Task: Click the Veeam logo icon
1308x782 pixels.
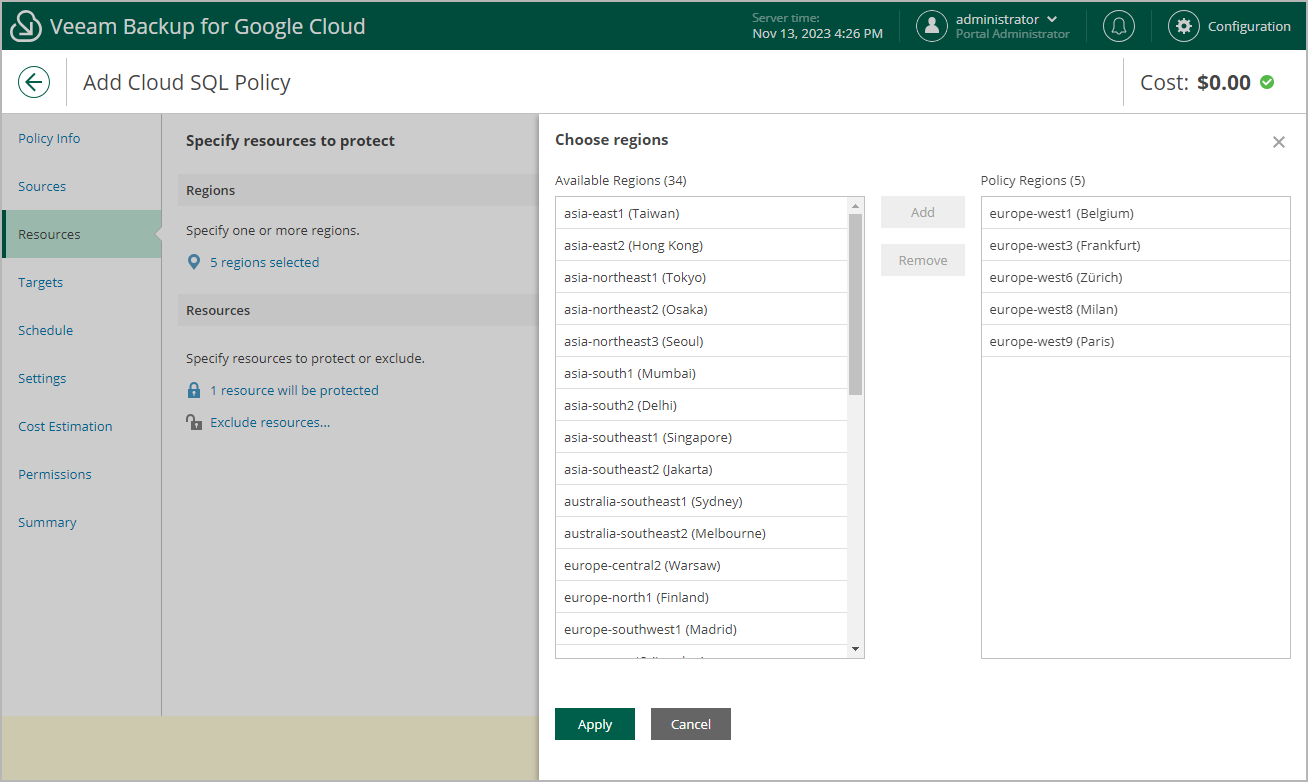Action: (x=26, y=26)
